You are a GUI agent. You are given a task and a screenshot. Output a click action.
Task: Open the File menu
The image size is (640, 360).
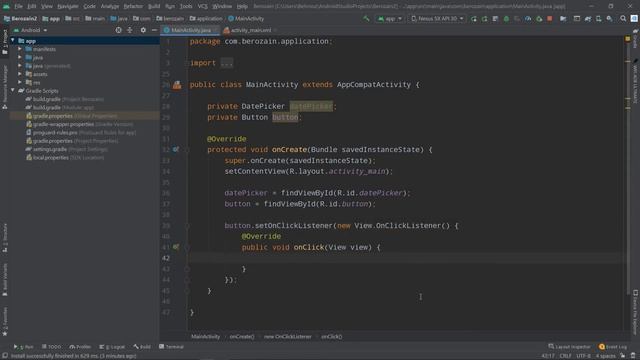tap(18, 6)
